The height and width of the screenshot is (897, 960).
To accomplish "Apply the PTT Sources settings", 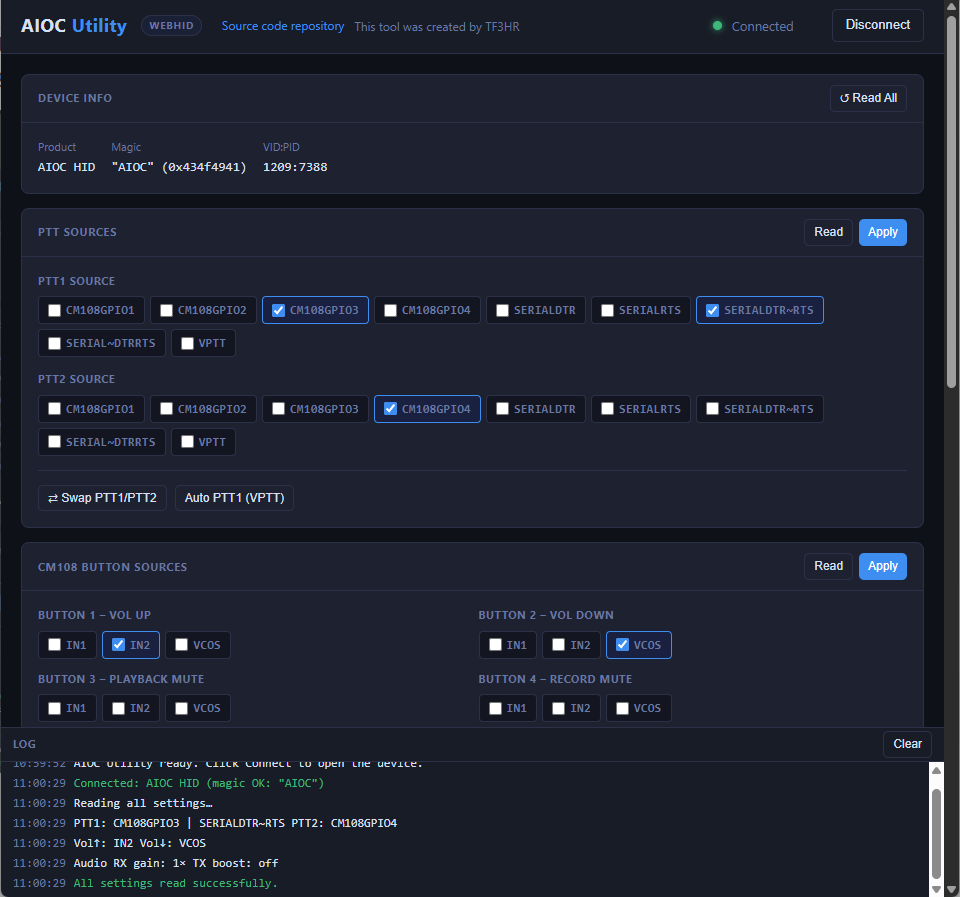I will (882, 232).
